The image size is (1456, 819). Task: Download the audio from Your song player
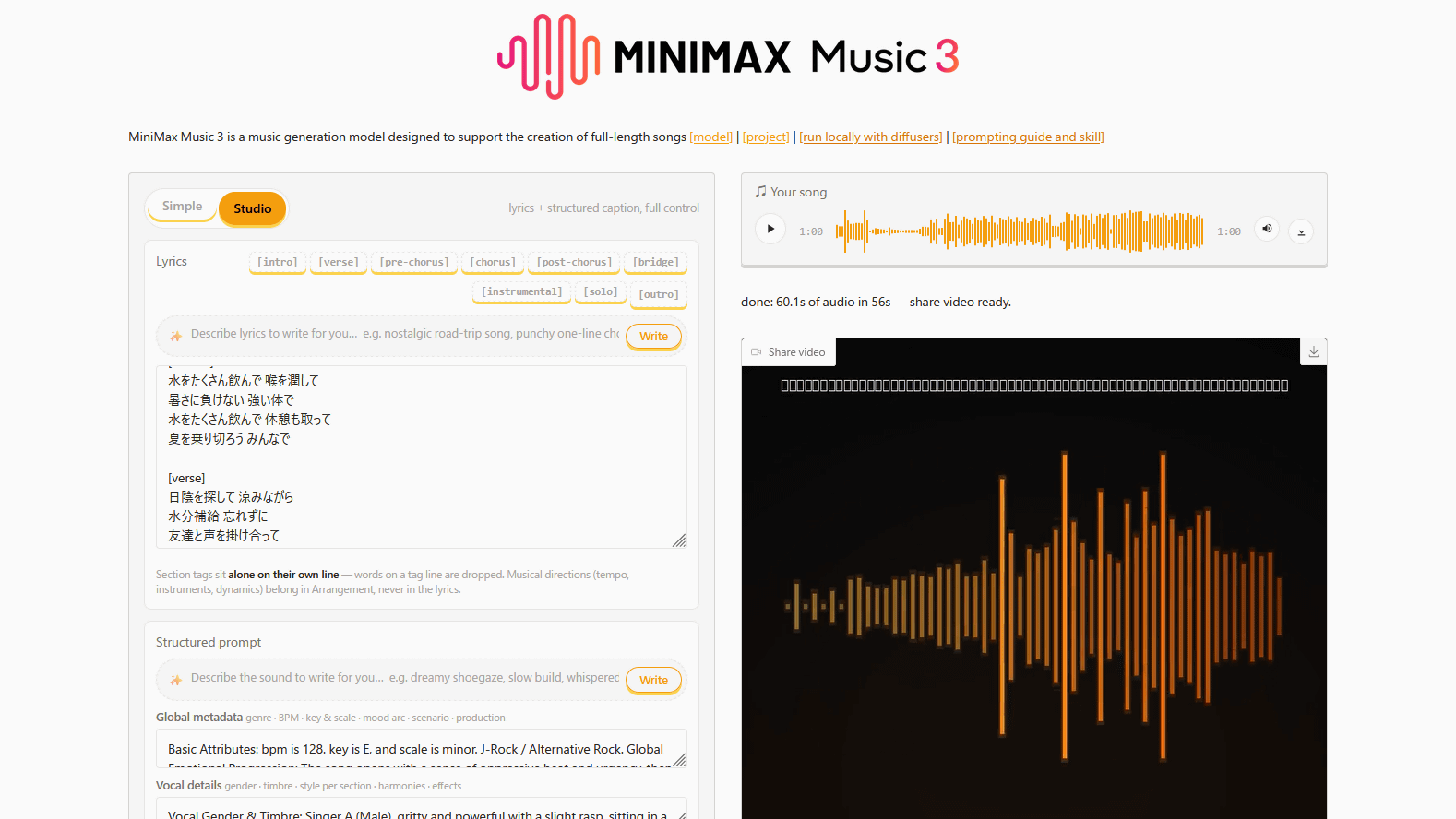tap(1301, 231)
